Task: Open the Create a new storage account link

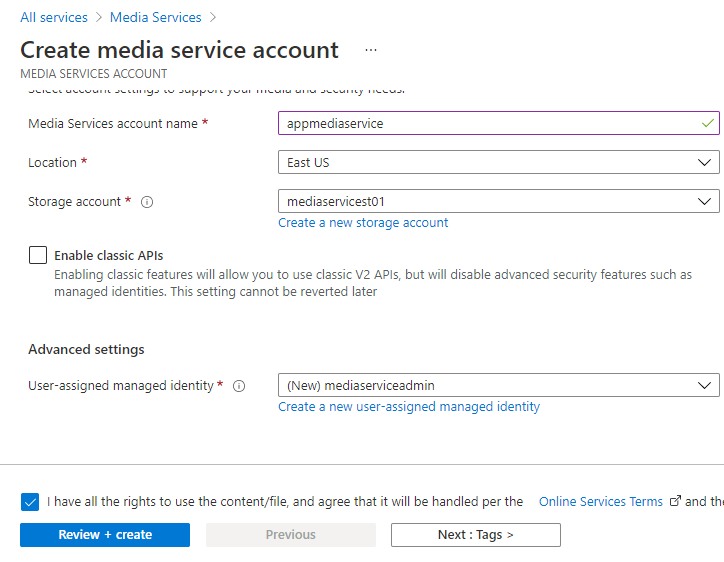Action: tap(363, 223)
